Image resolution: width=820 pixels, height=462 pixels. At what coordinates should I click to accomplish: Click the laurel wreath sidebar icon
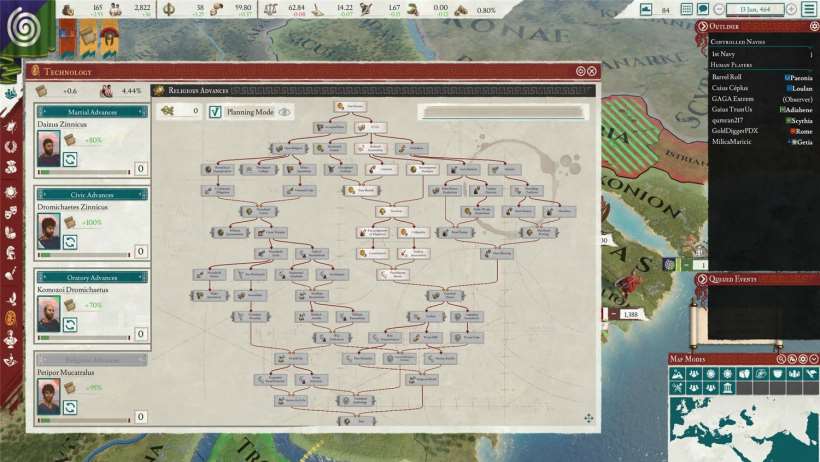(x=10, y=145)
